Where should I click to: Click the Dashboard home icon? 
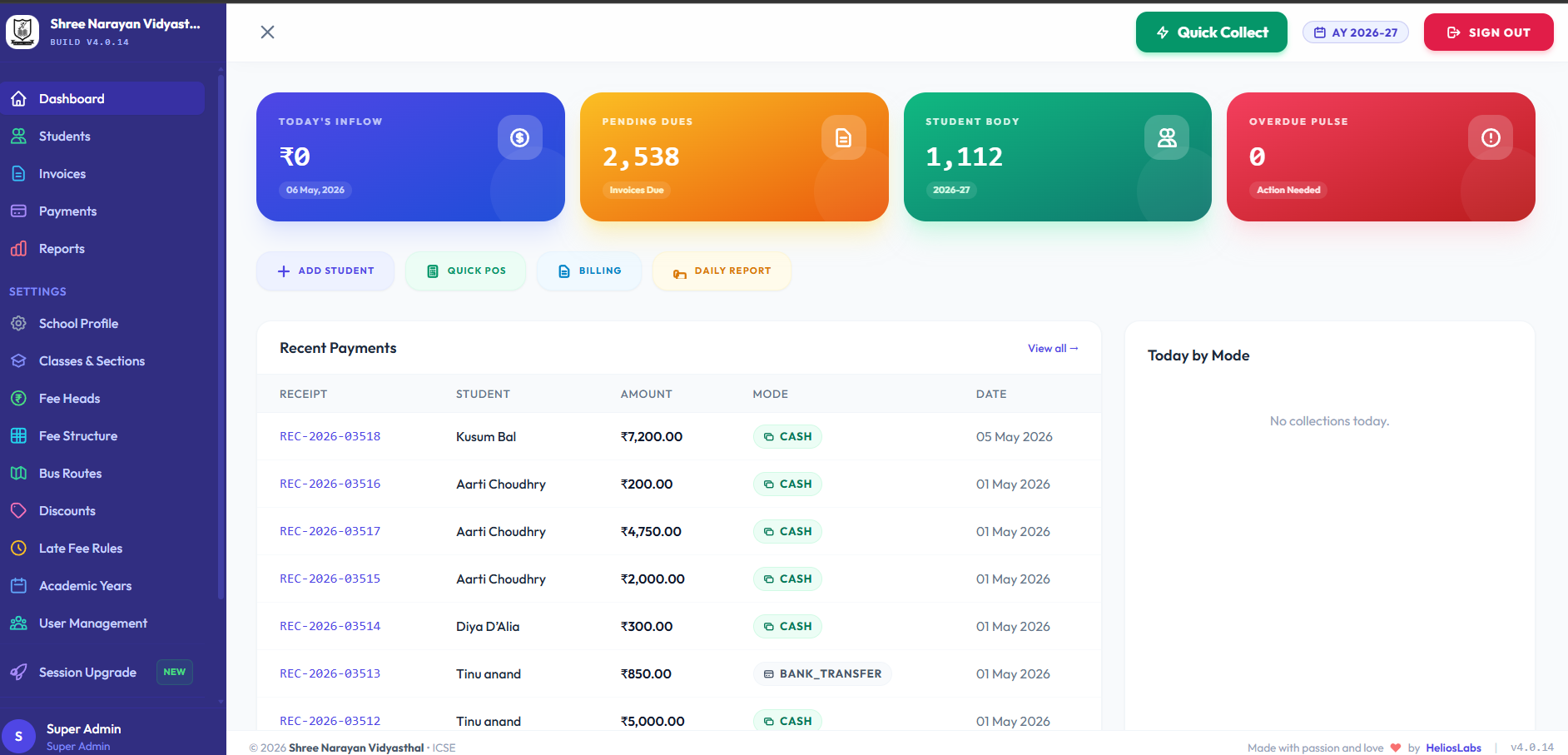pos(18,98)
